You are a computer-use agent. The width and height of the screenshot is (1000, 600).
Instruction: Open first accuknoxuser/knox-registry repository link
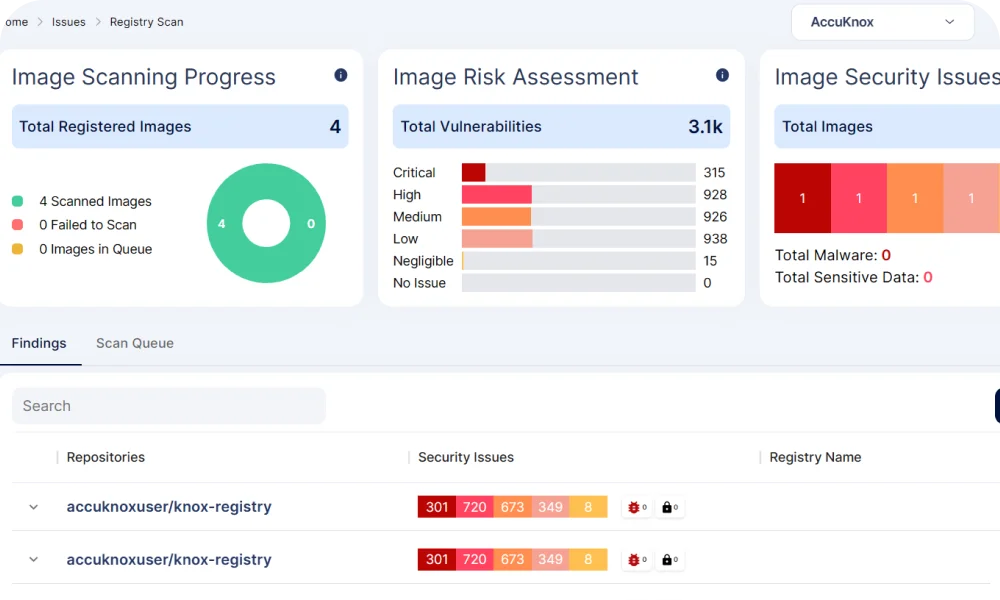(x=169, y=507)
